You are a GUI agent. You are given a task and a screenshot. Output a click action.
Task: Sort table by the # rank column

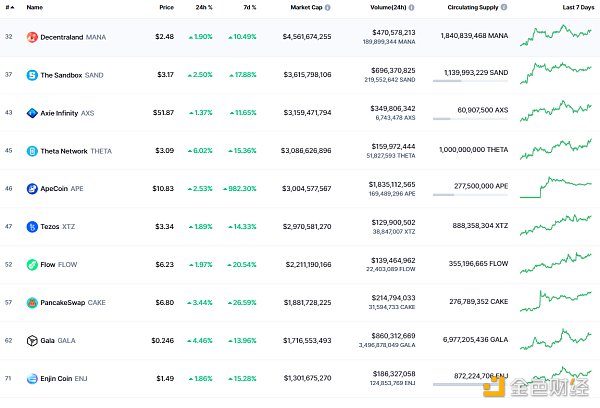(9, 7)
